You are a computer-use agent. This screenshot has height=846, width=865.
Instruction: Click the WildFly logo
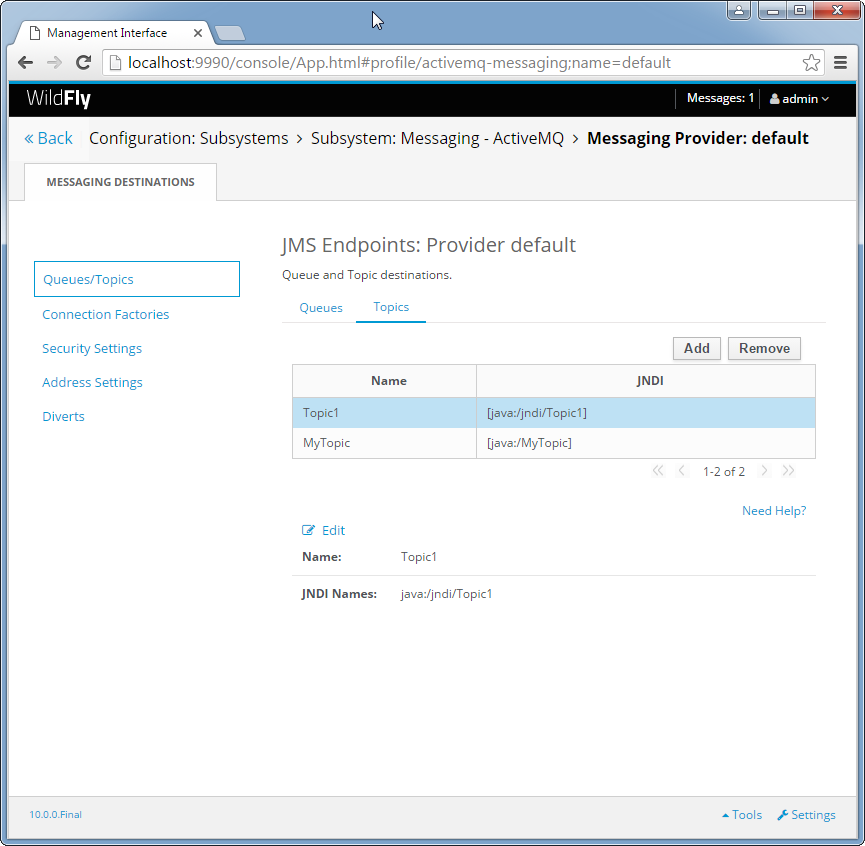pyautogui.click(x=58, y=99)
